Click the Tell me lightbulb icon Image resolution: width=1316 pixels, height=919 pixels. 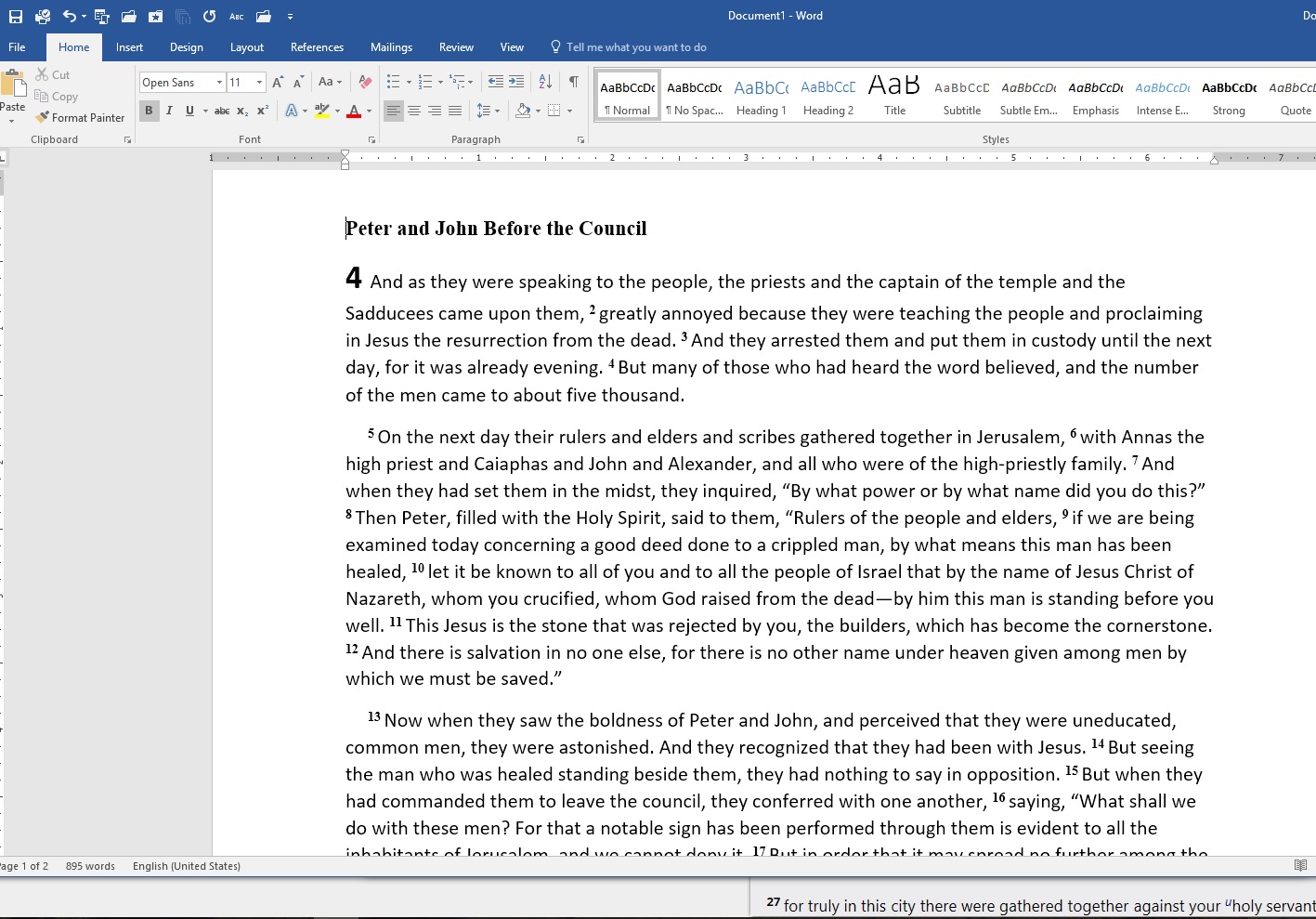555,46
